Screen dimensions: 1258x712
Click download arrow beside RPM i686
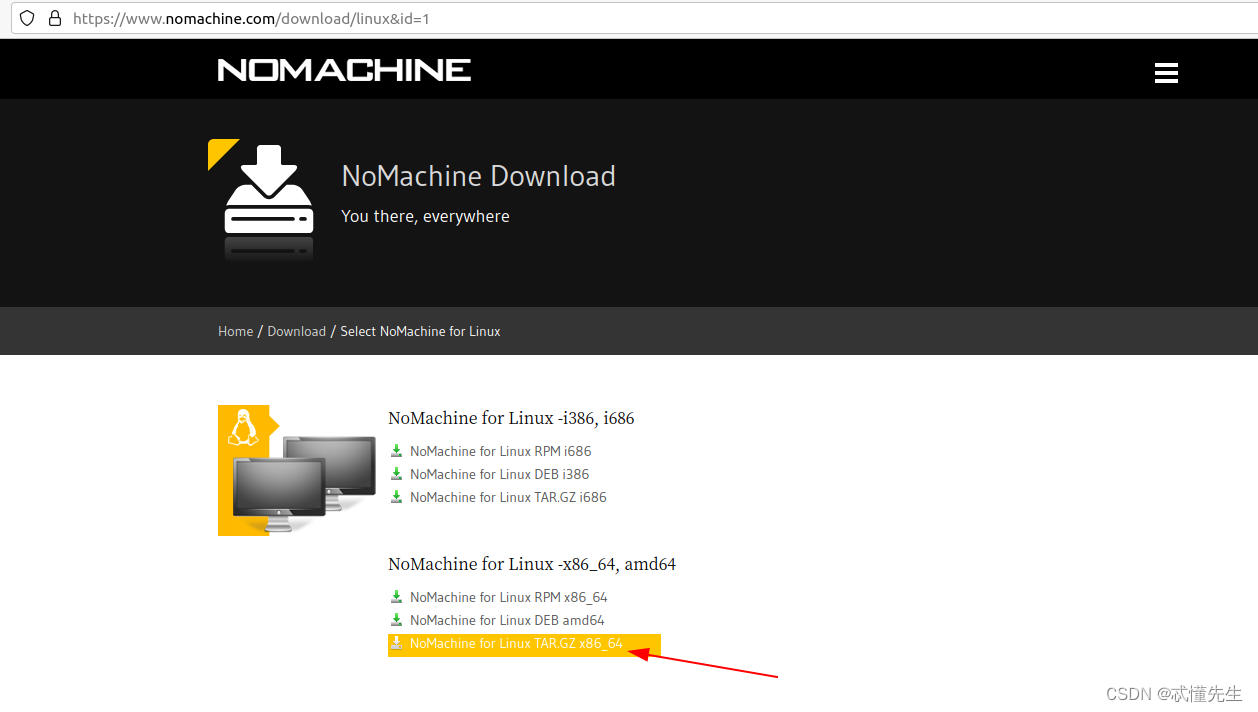[396, 451]
